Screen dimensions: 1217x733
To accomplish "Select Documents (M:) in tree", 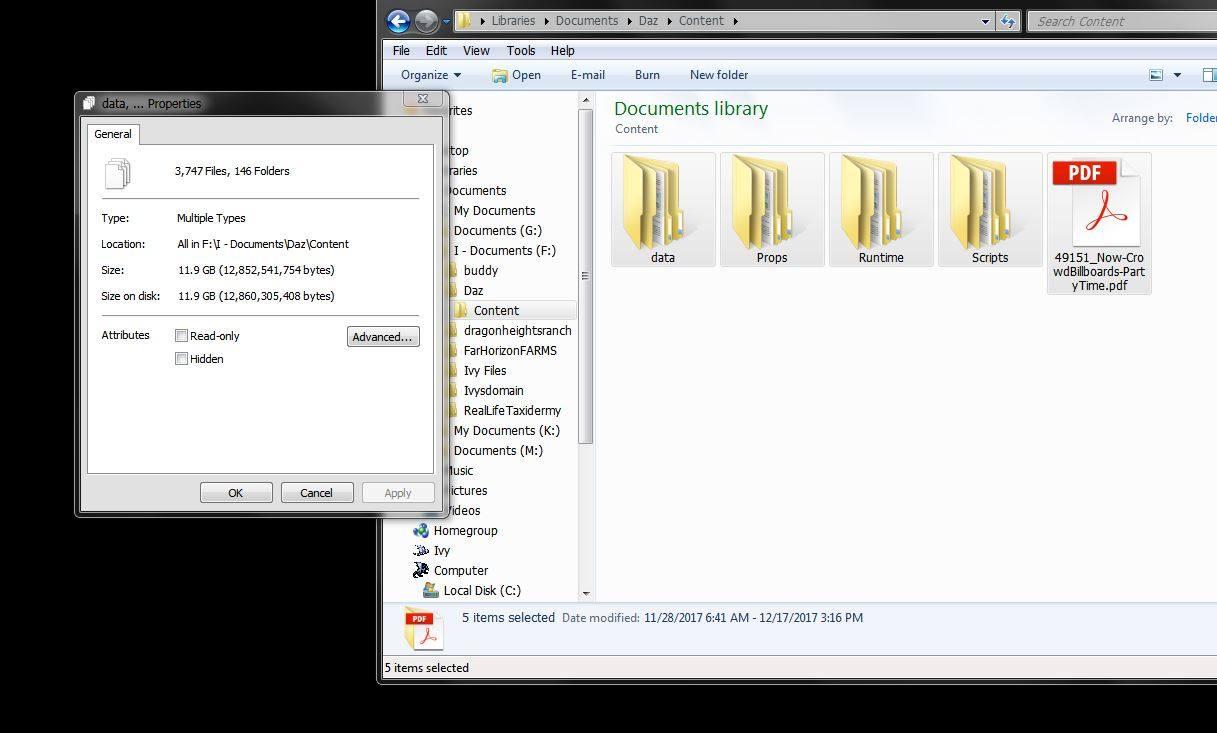I will pyautogui.click(x=497, y=450).
